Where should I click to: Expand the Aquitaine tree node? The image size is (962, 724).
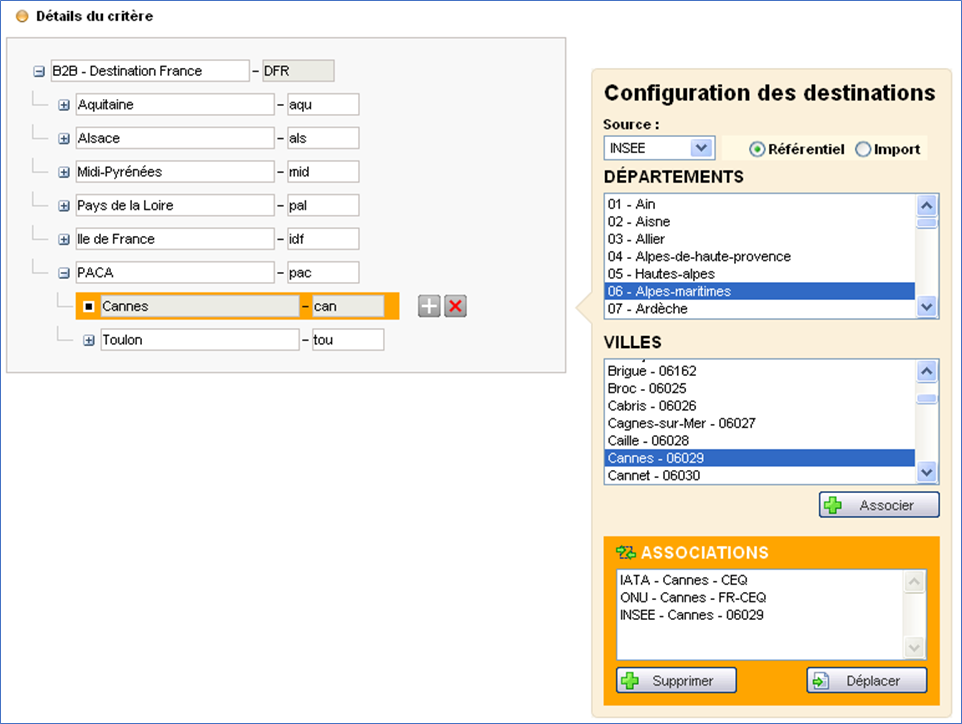pos(64,105)
